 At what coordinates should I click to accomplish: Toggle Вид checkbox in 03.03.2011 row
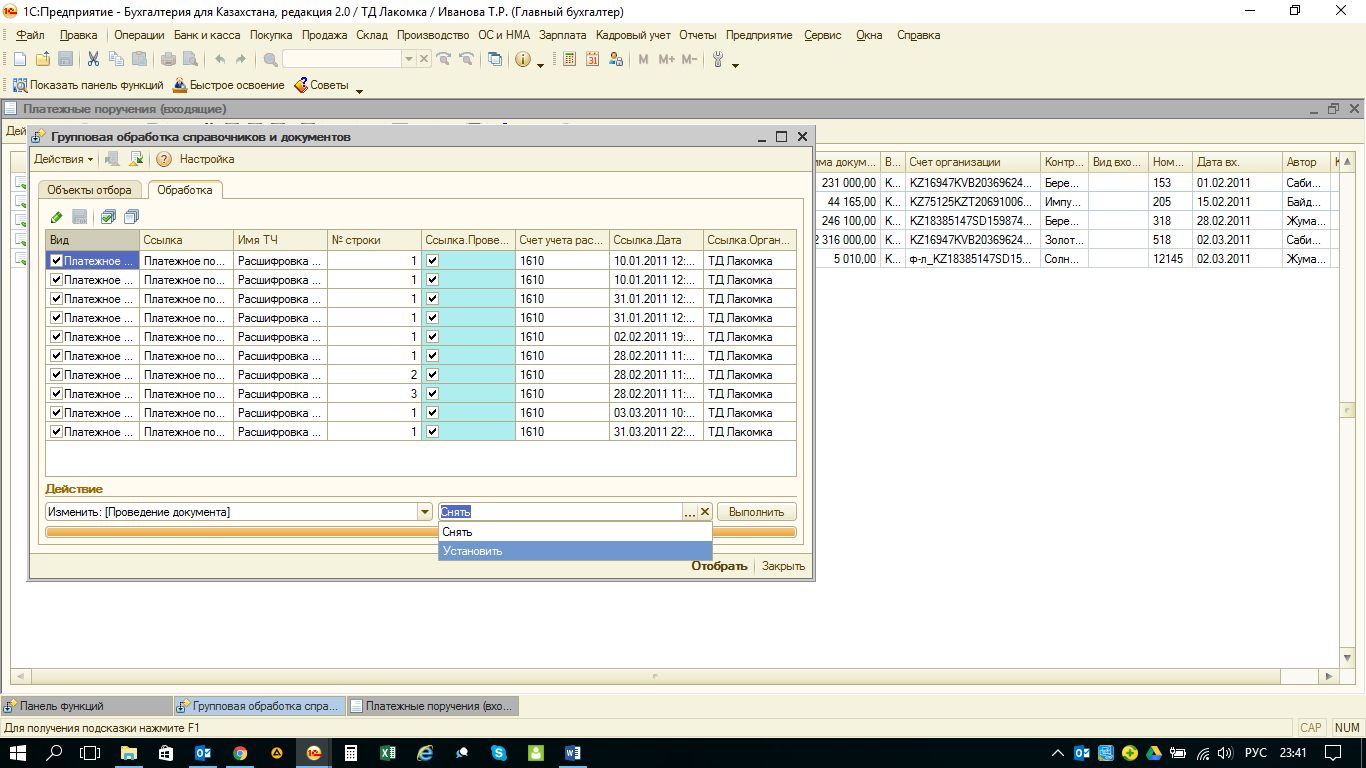tap(57, 413)
